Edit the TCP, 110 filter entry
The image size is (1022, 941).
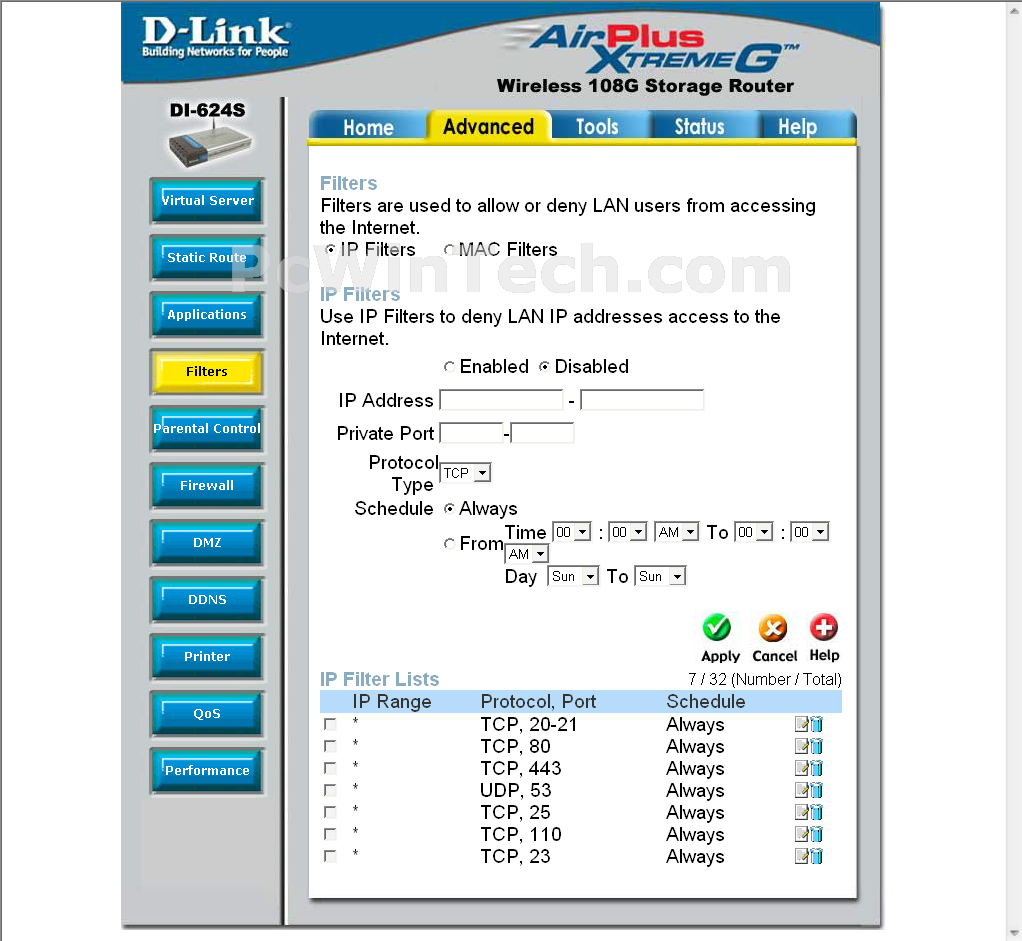pyautogui.click(x=802, y=835)
